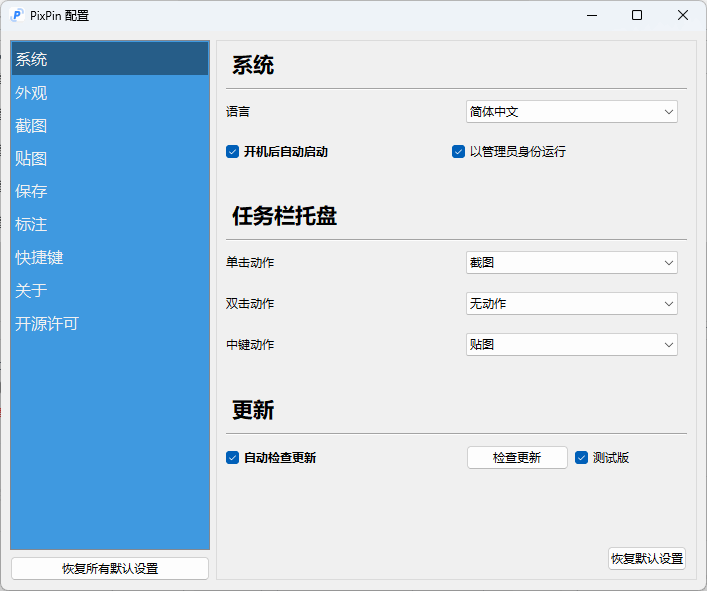Toggle the 测试版 checkbox

[x=582, y=458]
